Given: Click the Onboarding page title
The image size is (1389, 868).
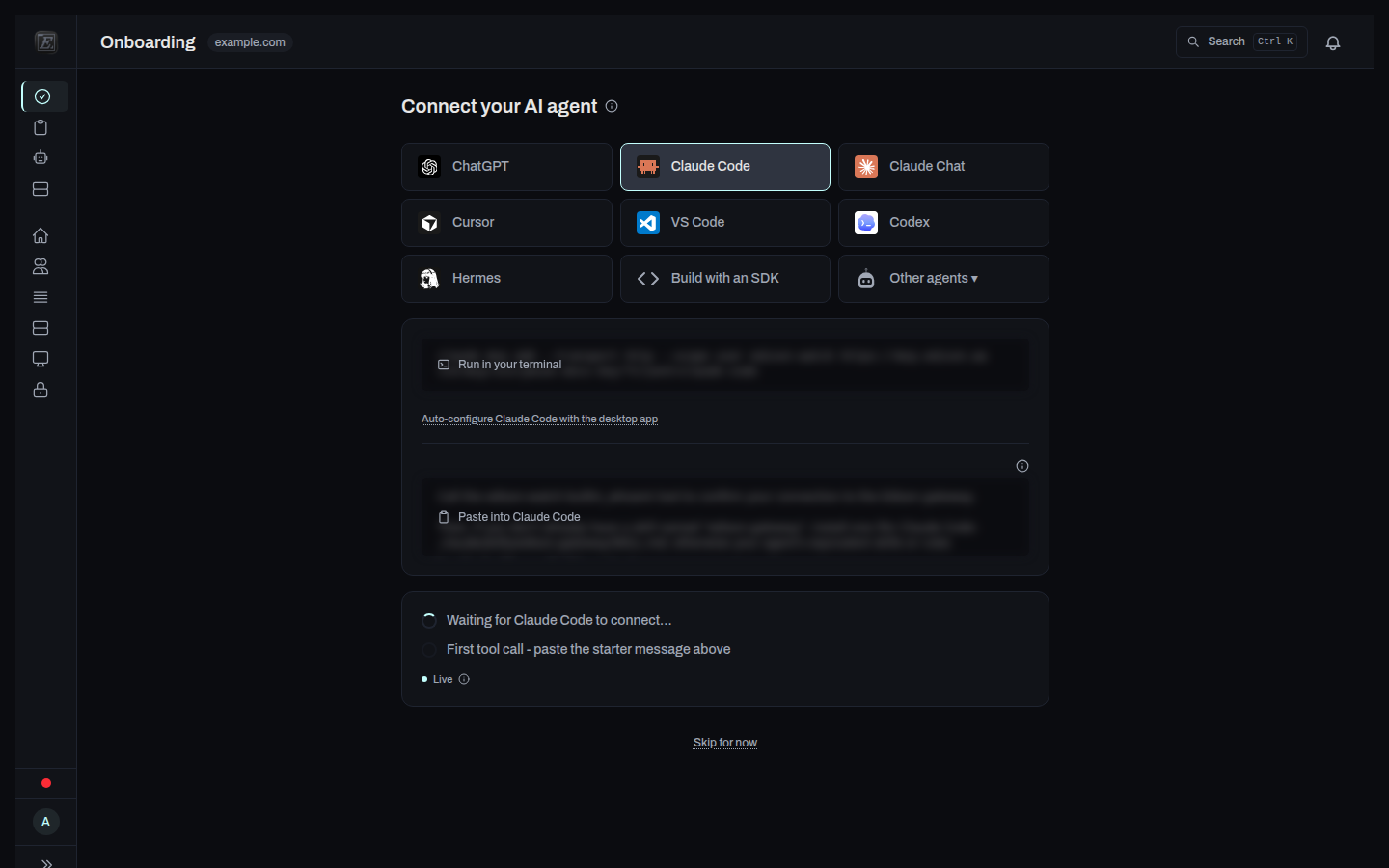Looking at the screenshot, I should [148, 41].
